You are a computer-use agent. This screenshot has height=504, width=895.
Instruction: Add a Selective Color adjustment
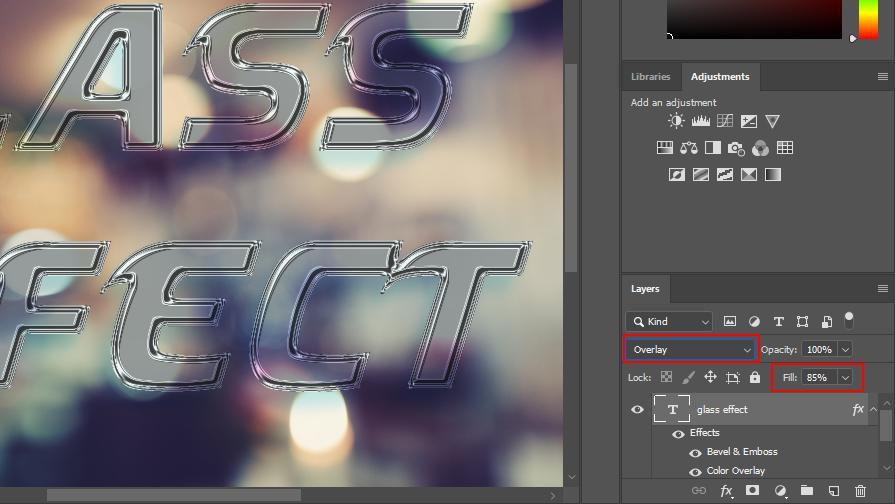pyautogui.click(x=748, y=175)
